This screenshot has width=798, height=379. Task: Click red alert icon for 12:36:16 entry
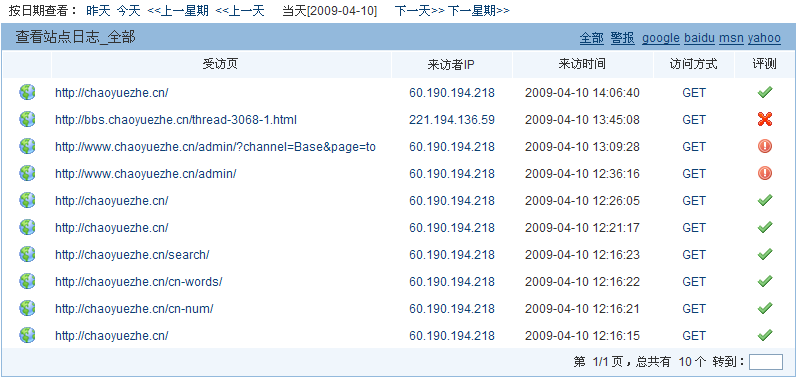[x=764, y=173]
